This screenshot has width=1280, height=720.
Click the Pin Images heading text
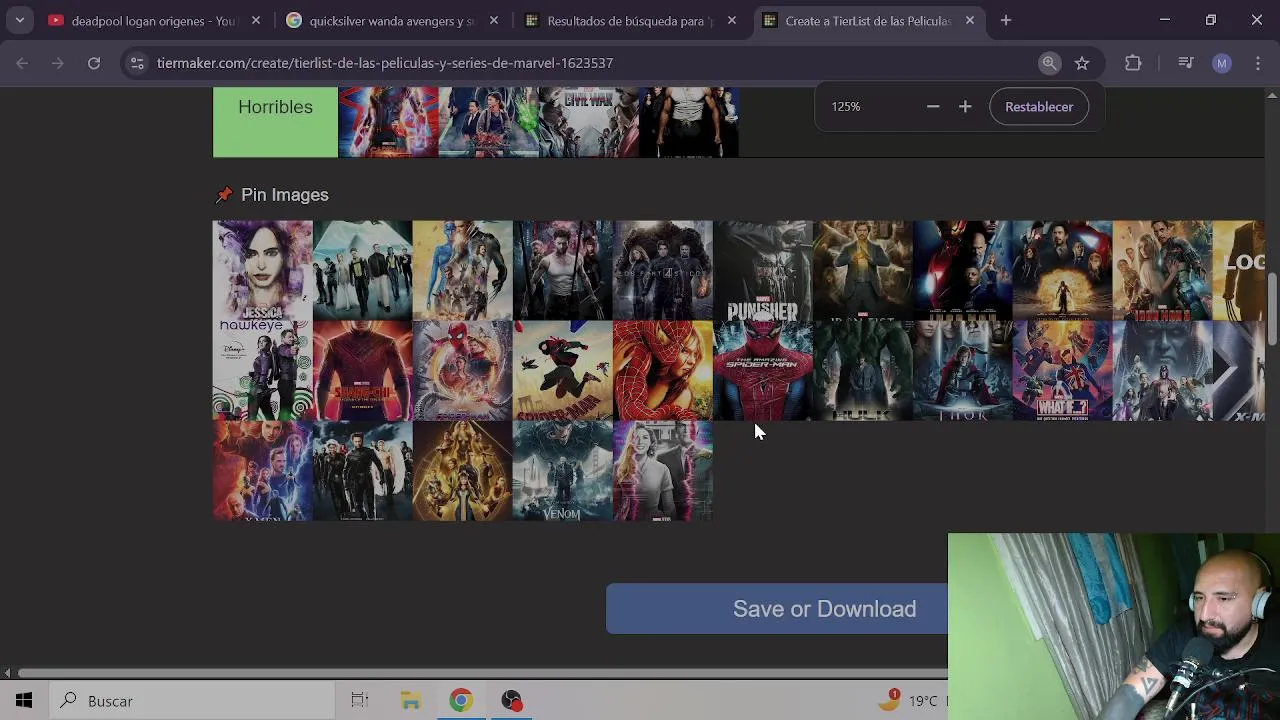[285, 195]
